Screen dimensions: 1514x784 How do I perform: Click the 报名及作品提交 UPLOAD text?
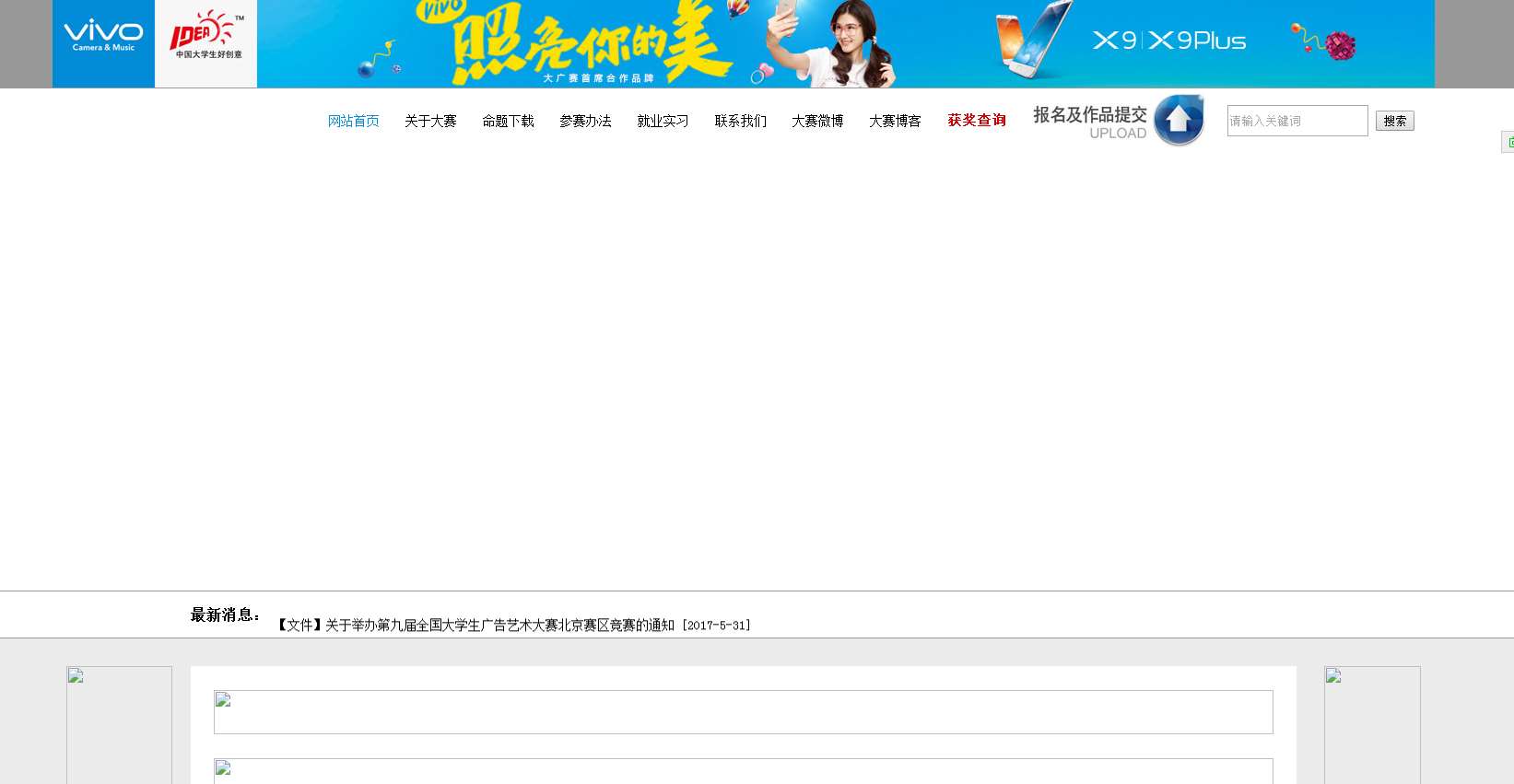1090,123
